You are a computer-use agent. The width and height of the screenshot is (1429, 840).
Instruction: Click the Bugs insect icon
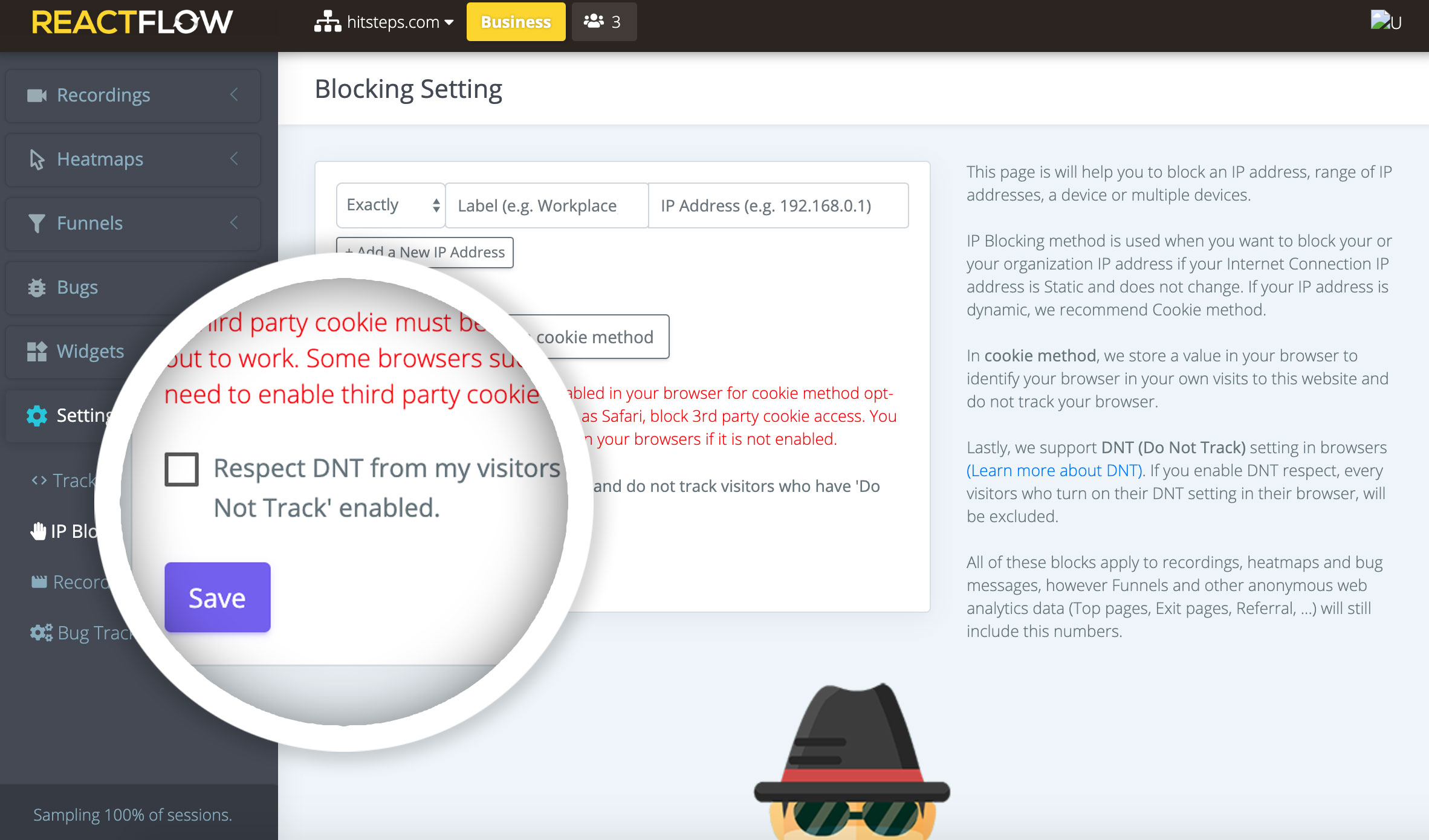tap(37, 288)
